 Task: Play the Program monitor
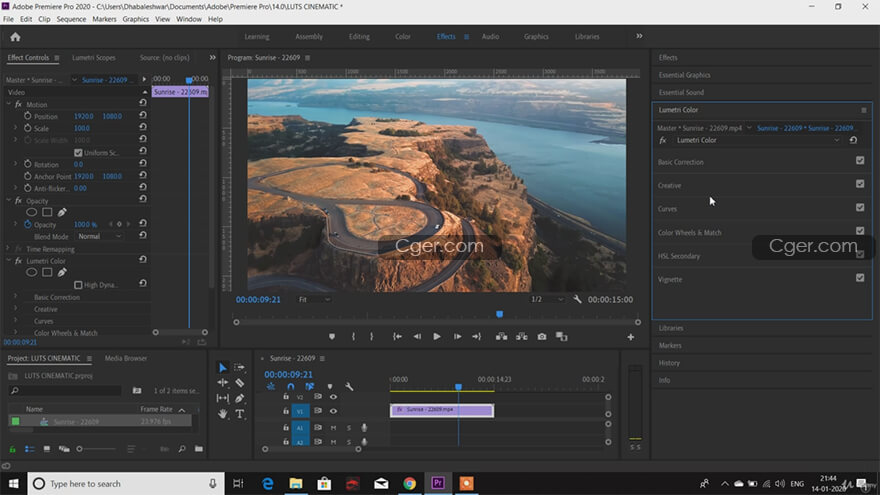coord(437,337)
